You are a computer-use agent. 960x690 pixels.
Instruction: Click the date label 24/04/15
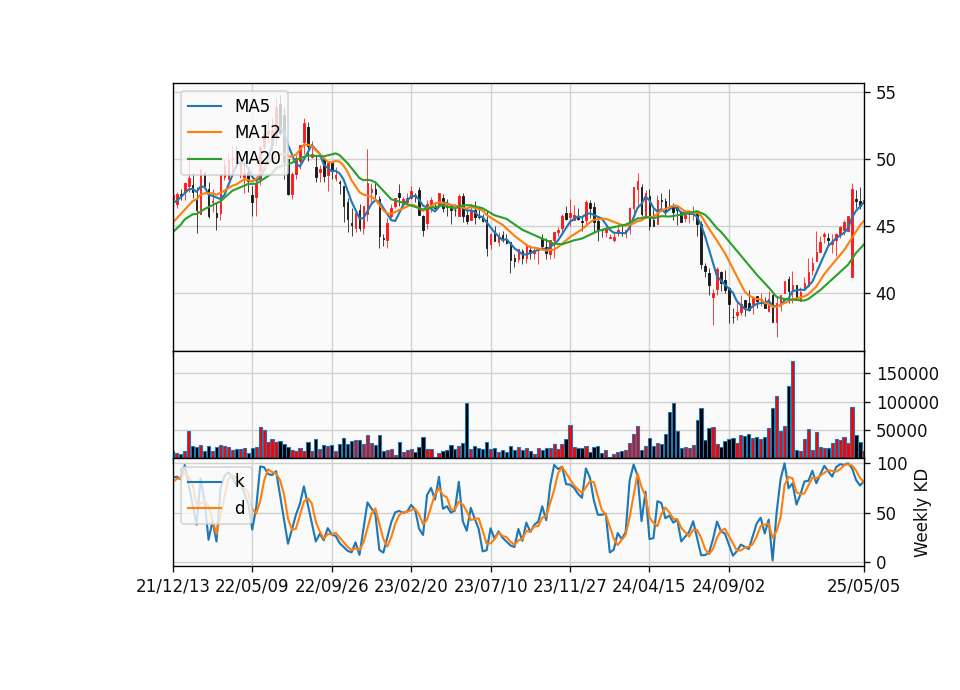click(x=649, y=586)
